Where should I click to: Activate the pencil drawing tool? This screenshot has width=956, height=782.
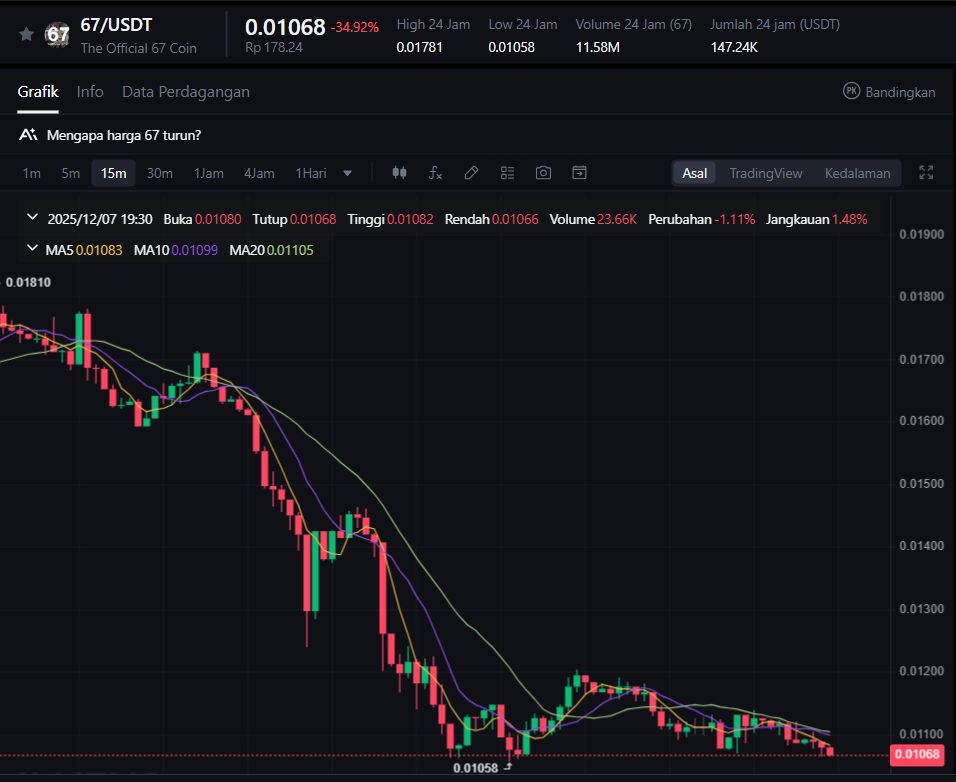click(x=471, y=173)
